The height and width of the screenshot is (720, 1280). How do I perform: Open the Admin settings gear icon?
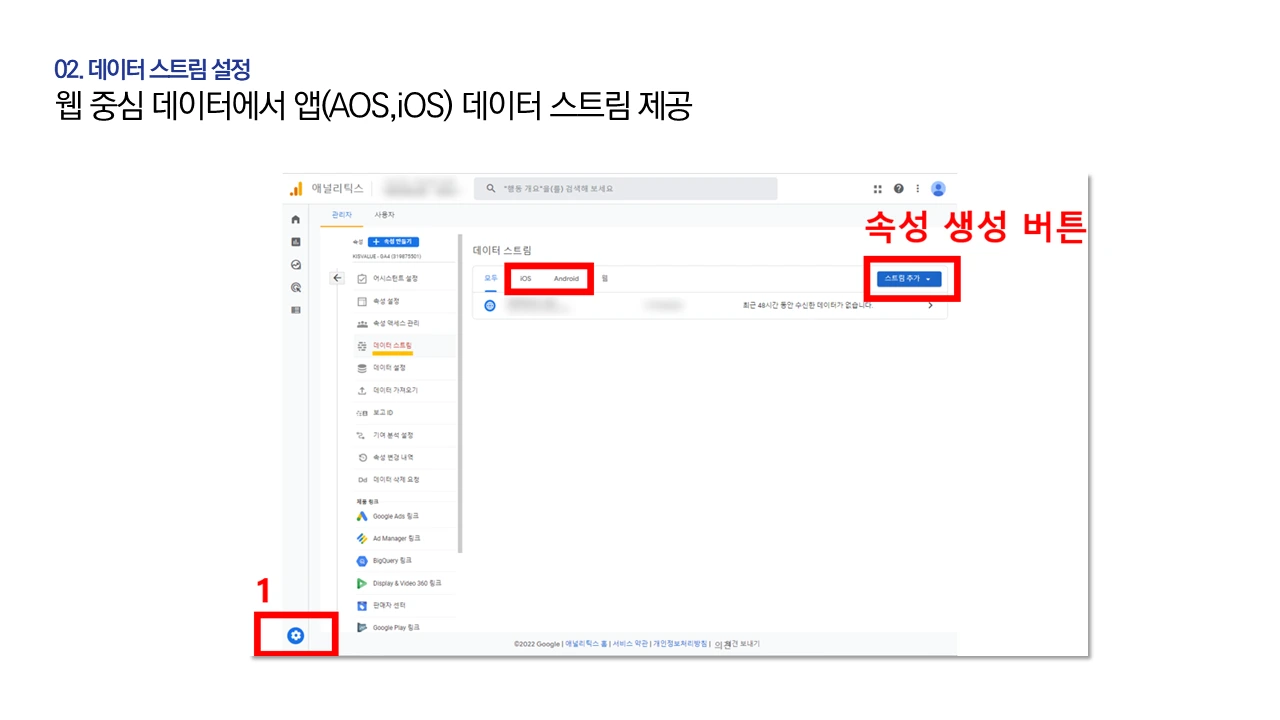[x=295, y=633]
